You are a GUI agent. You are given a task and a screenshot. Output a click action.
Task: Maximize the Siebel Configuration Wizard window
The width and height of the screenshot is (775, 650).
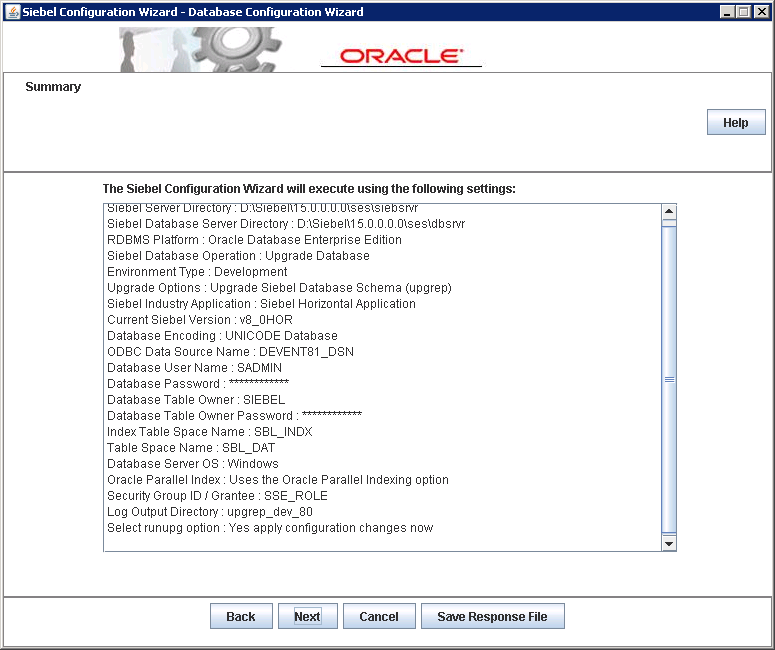[743, 12]
